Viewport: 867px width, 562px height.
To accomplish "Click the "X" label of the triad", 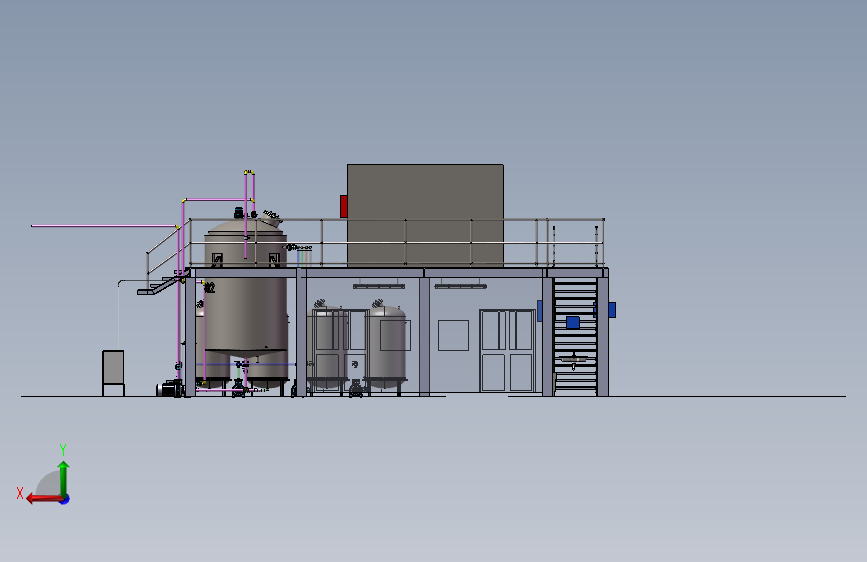I will click(20, 493).
